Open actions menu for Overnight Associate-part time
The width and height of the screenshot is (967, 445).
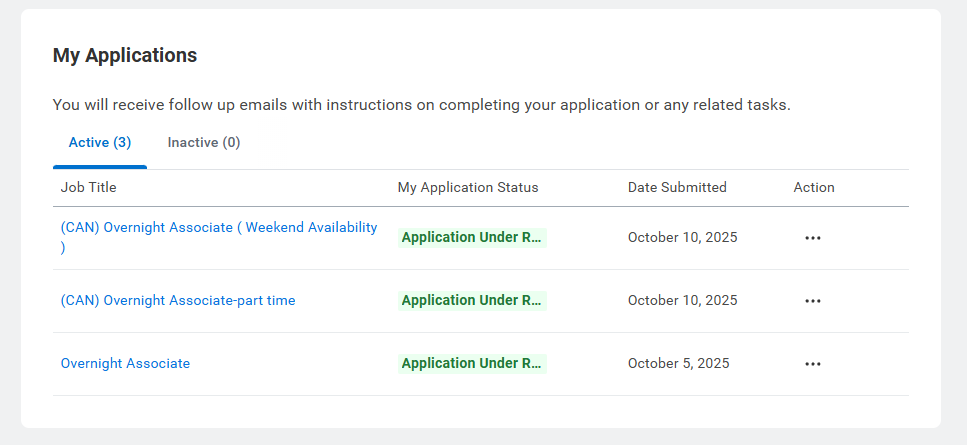(x=813, y=301)
